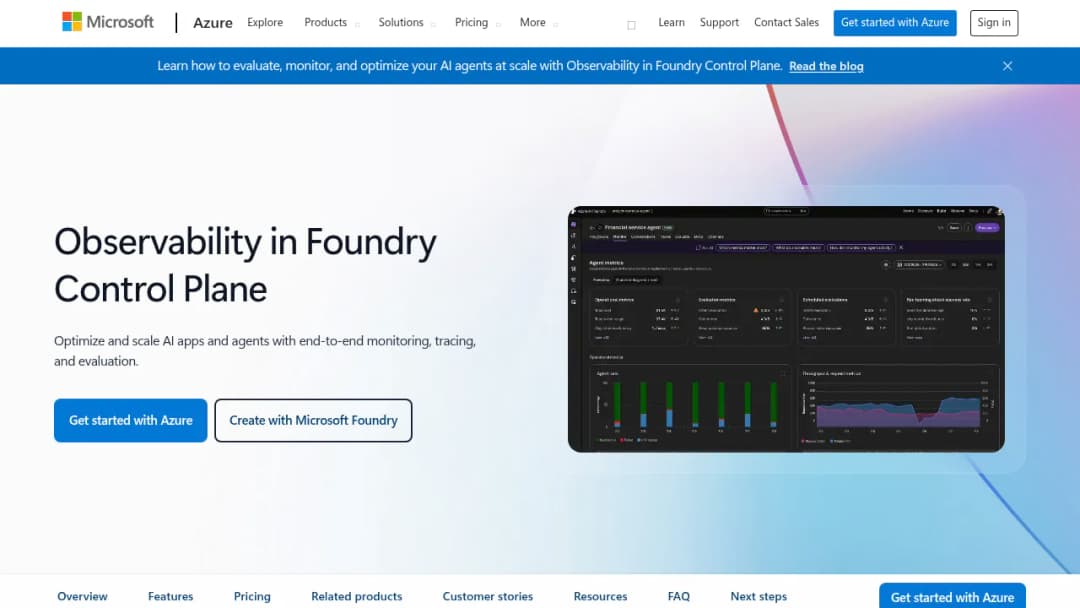Click bottom bar Get started with Azure button
The image size is (1080, 608).
coord(952,596)
